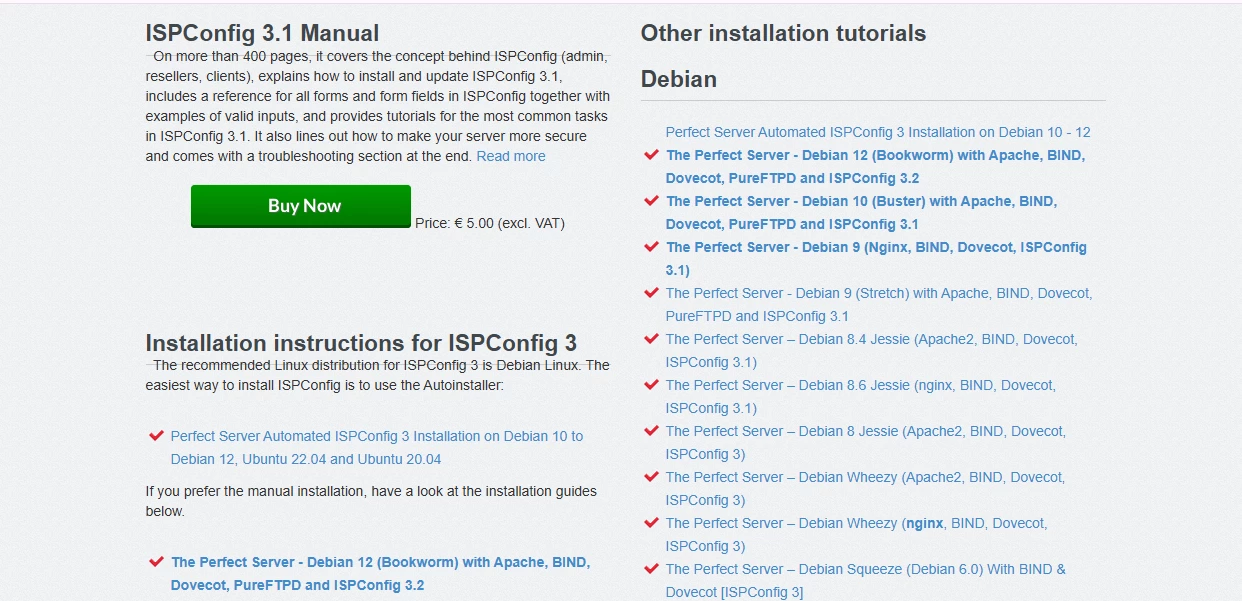Click the checkmark next to Debian 8.4 Jessie tutorial
This screenshot has height=601, width=1242.
652,339
